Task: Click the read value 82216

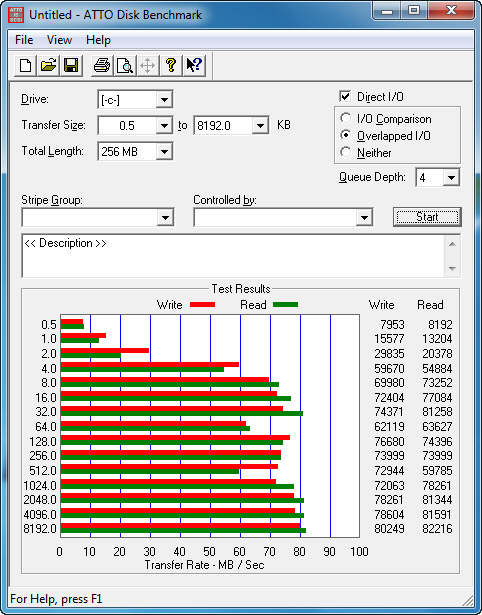Action: tap(437, 529)
